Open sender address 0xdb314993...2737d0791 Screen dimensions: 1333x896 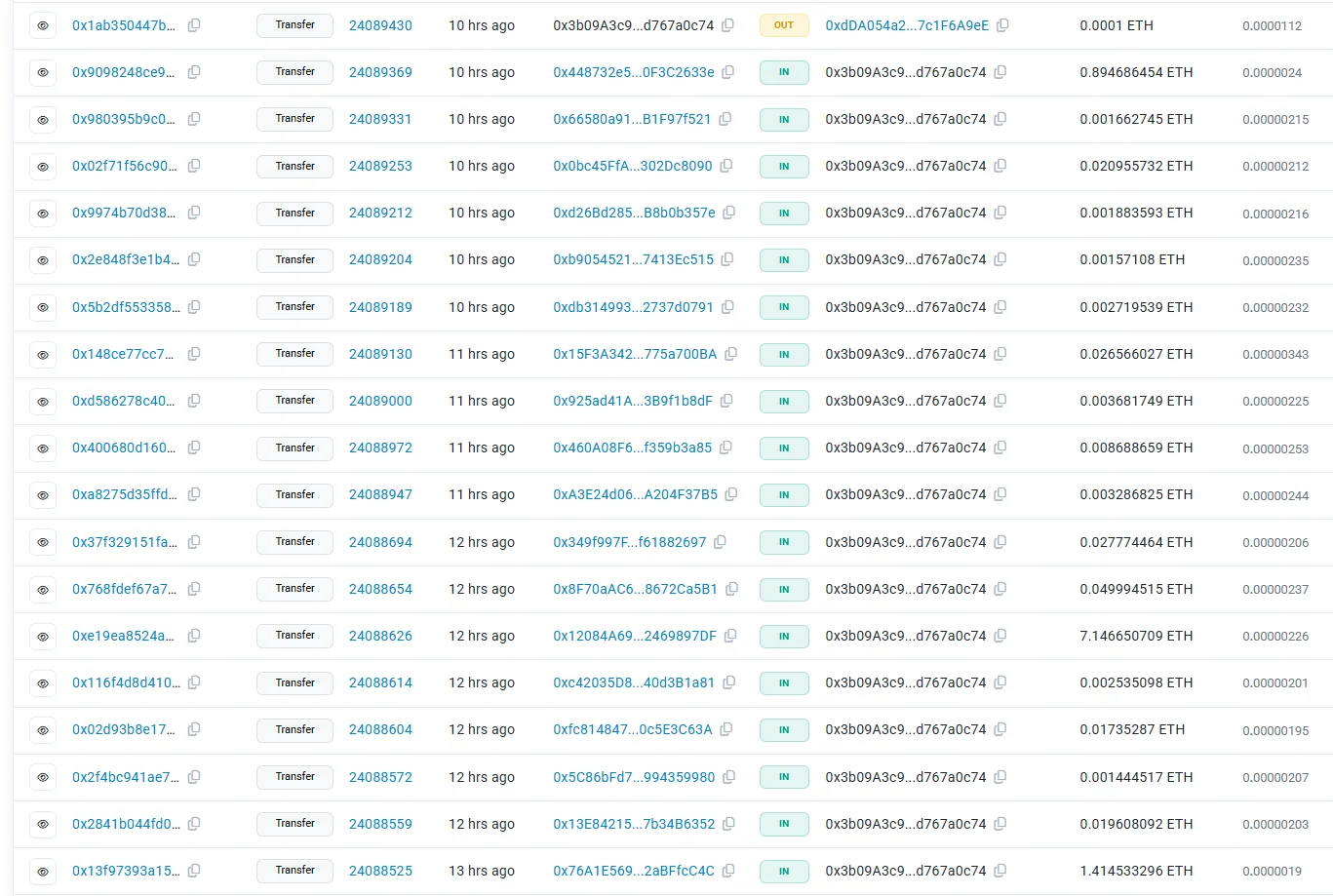(x=633, y=307)
